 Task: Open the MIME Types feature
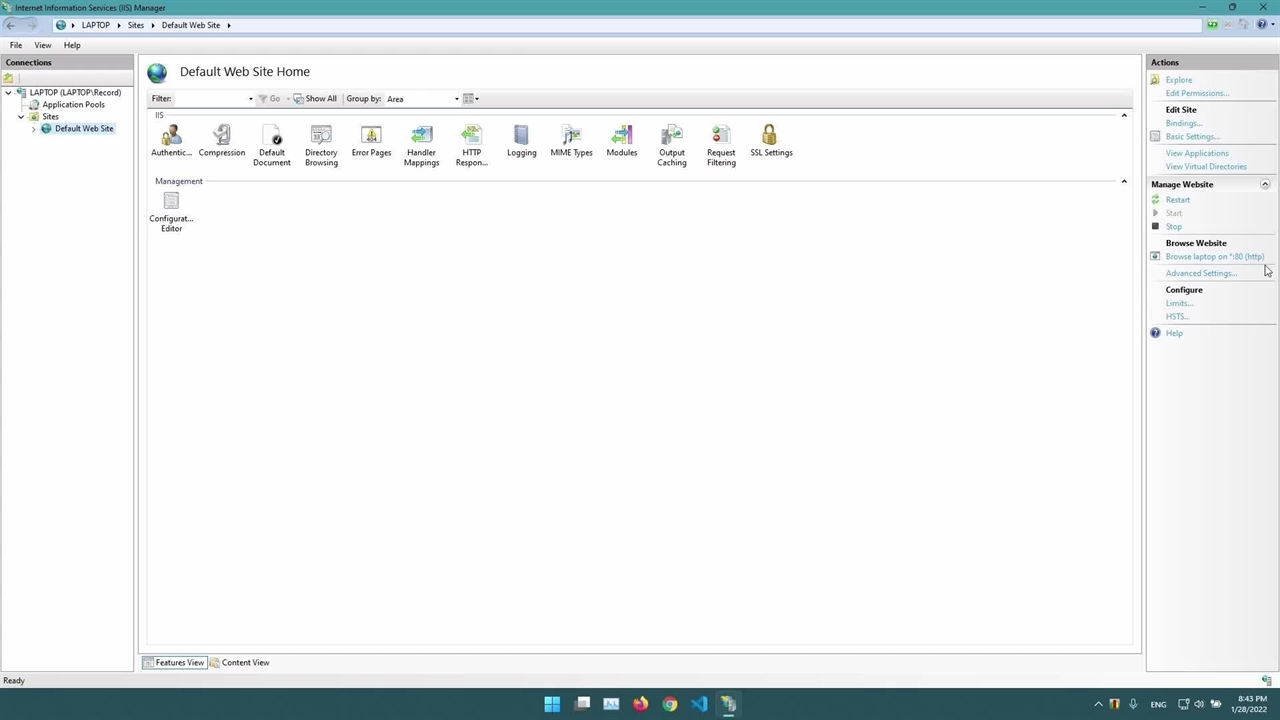tap(571, 137)
